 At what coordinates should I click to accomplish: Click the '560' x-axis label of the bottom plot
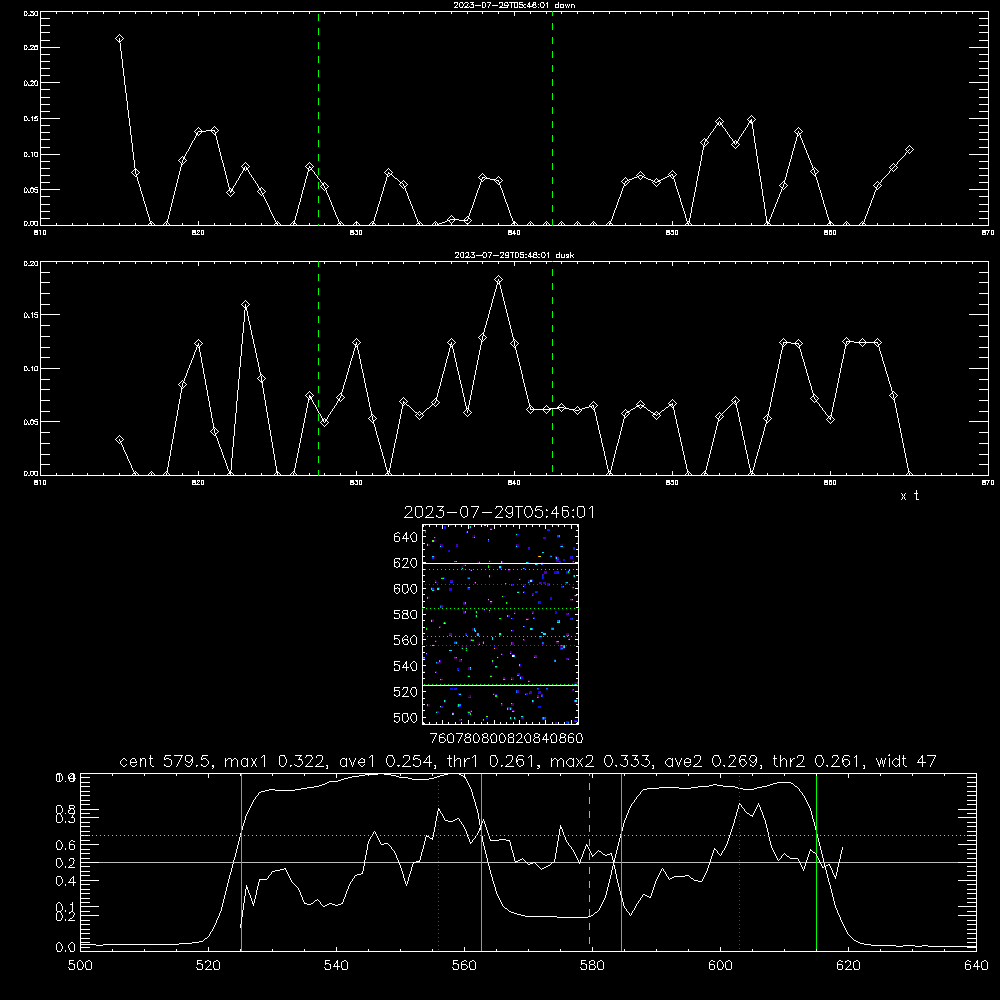[x=464, y=966]
